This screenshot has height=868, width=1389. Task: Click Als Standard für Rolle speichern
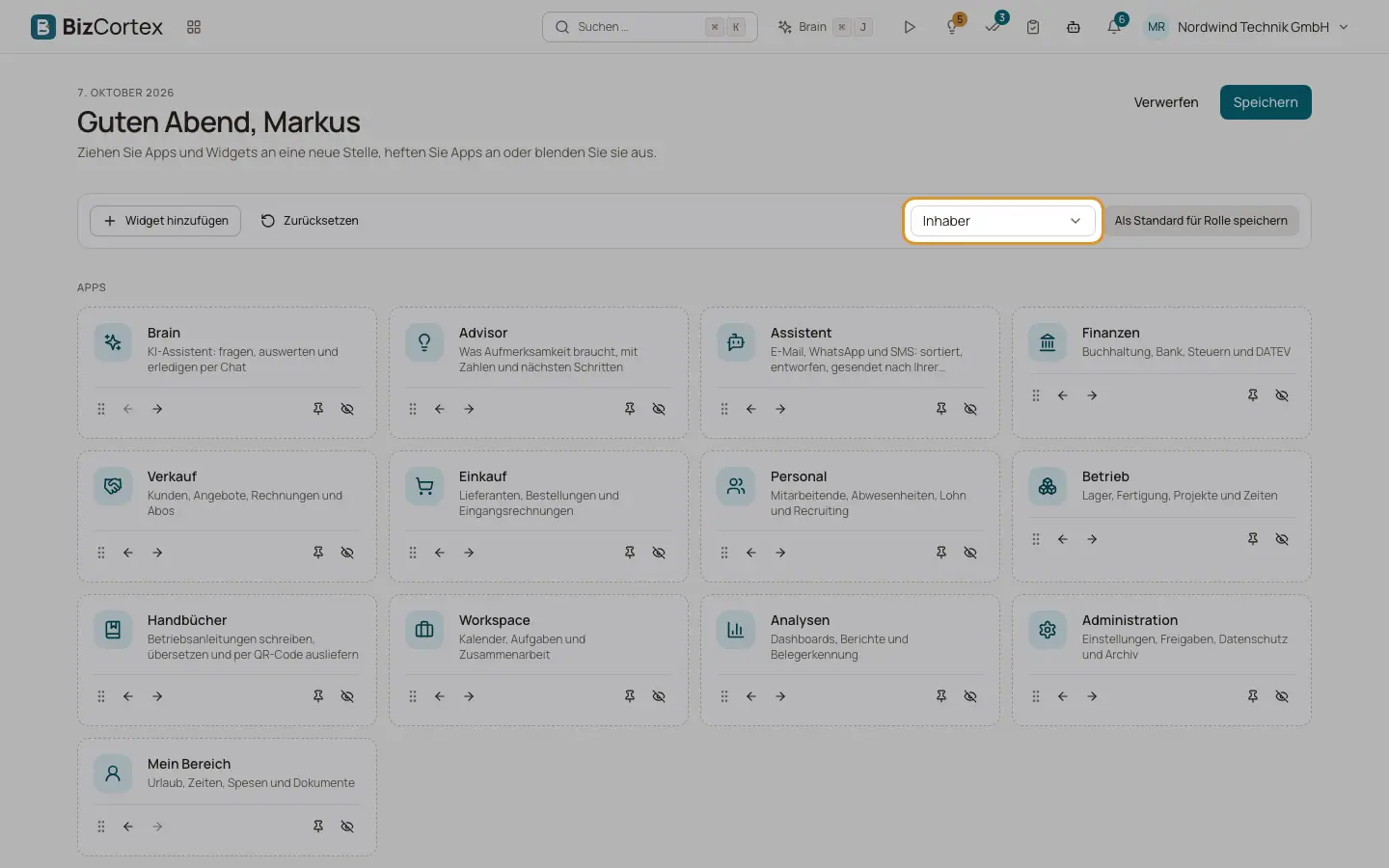click(x=1201, y=221)
